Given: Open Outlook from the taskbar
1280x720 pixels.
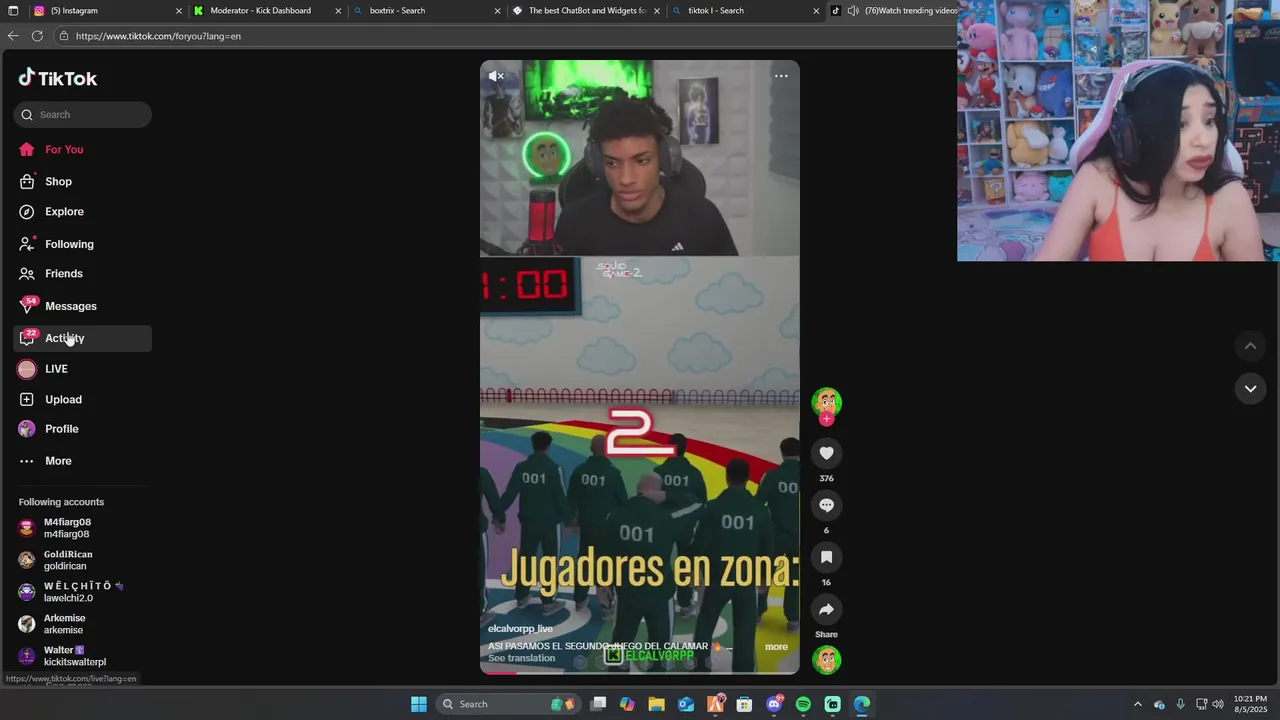Looking at the screenshot, I should (686, 704).
